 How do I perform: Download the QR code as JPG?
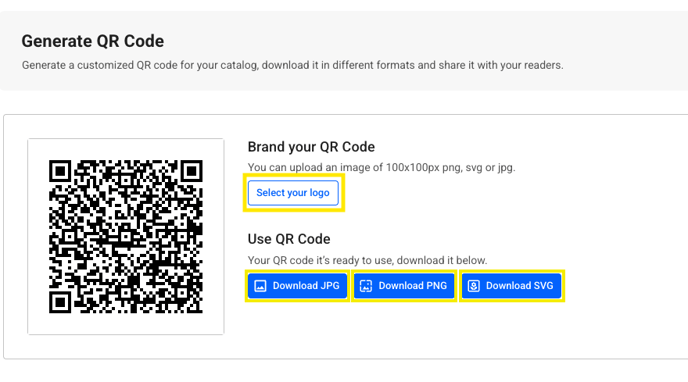(297, 286)
